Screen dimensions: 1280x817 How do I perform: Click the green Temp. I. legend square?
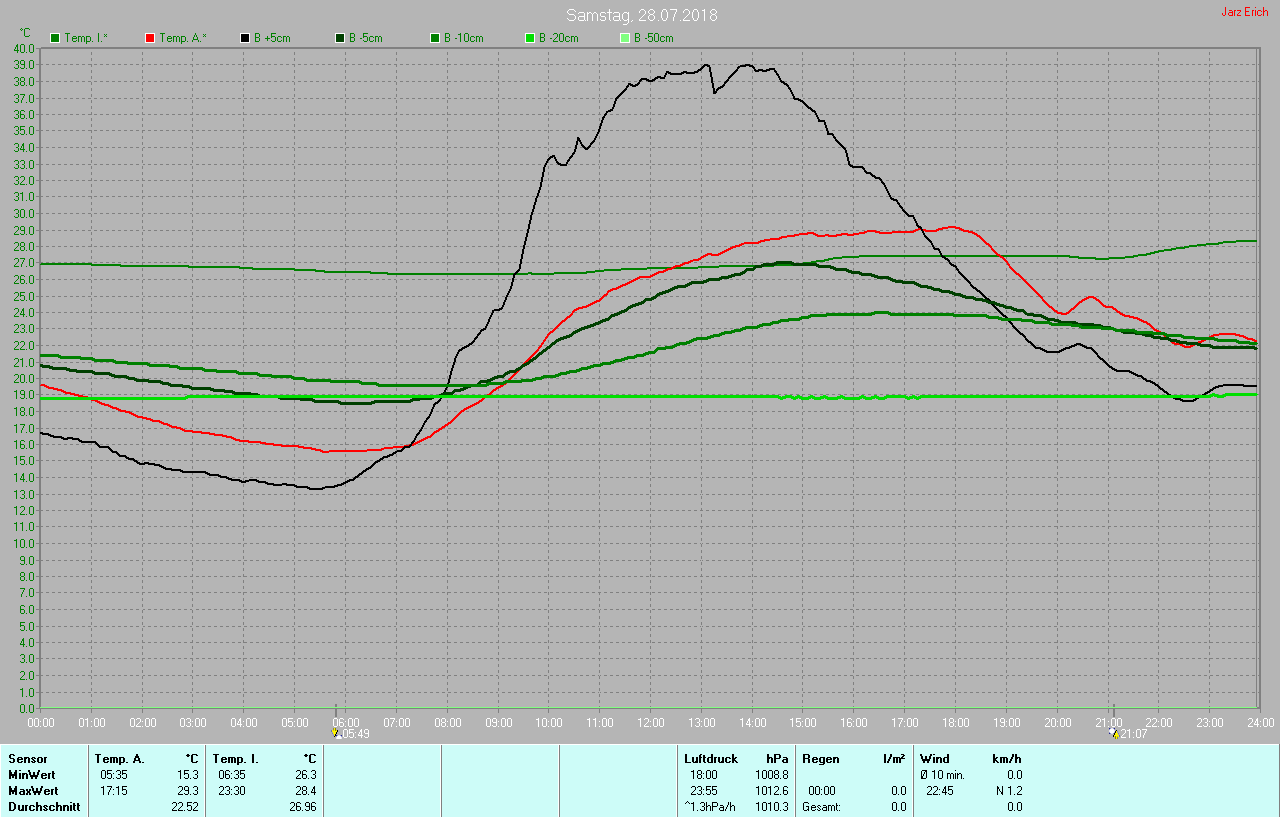pos(55,38)
